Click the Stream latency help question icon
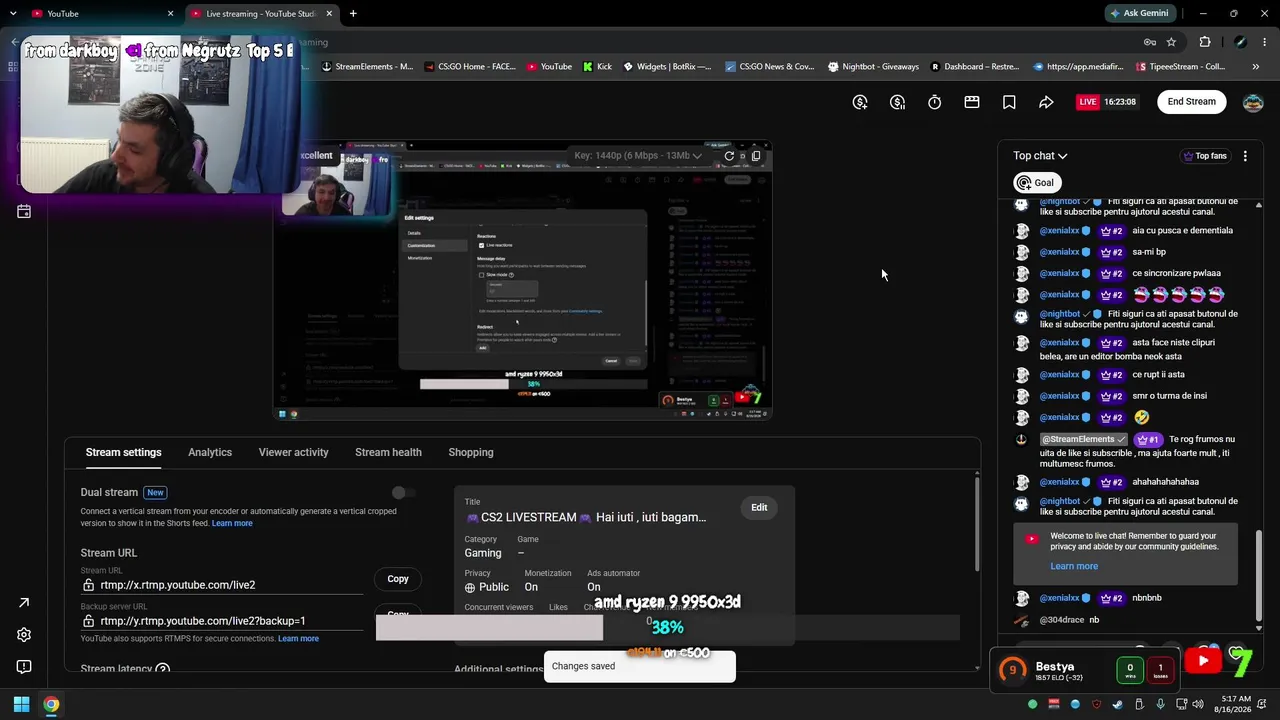Screen dimensions: 1280x720 (x=162, y=669)
